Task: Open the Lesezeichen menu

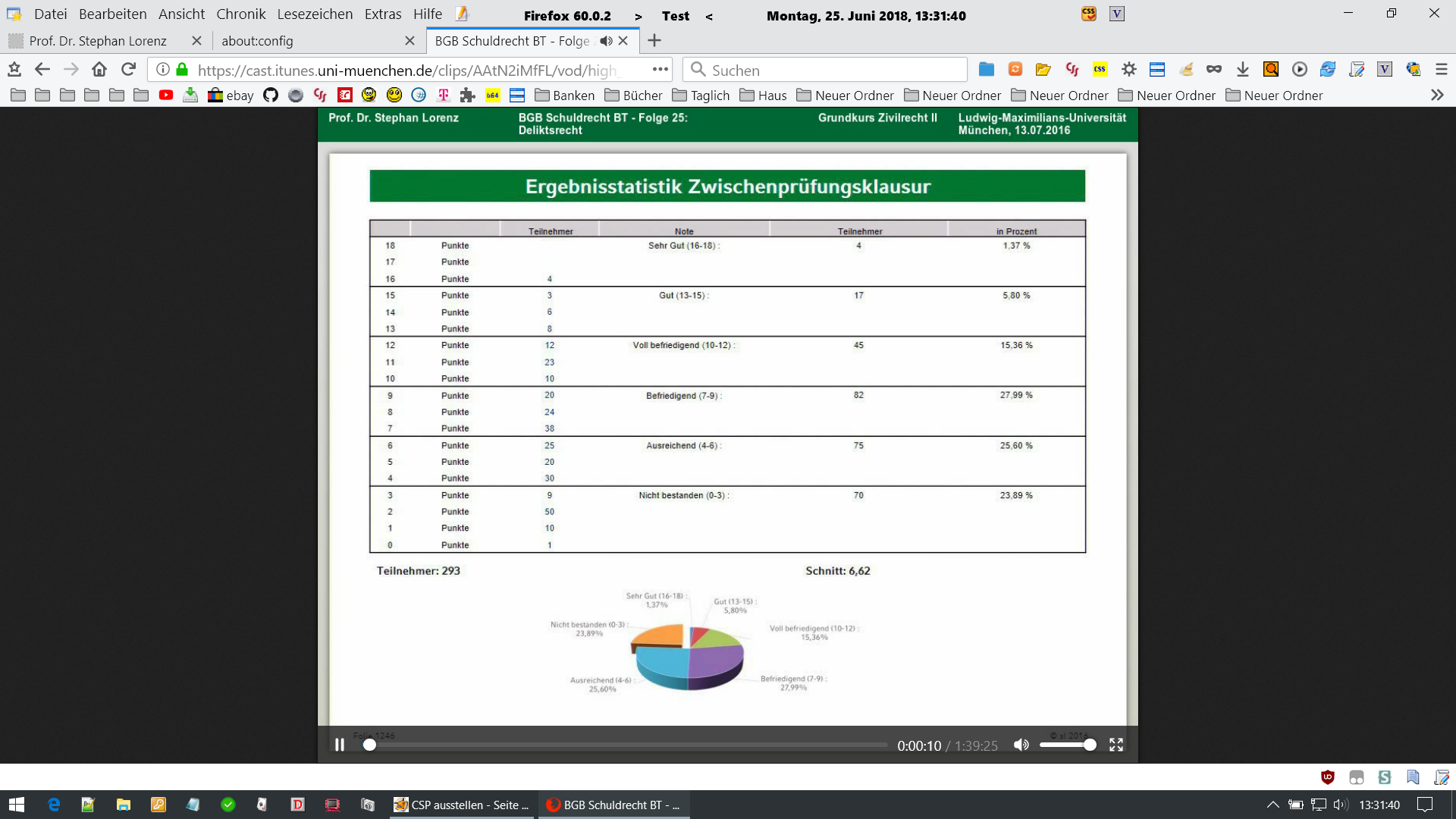Action: pyautogui.click(x=315, y=14)
